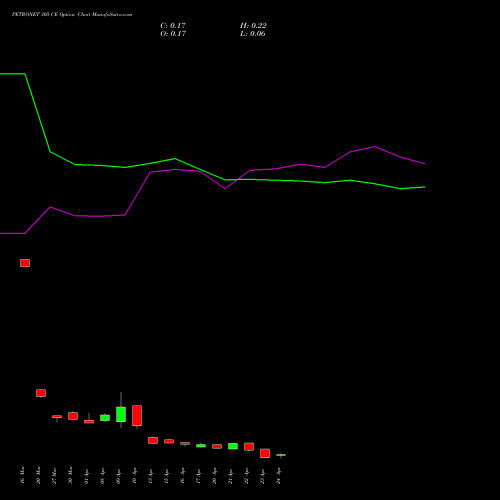The width and height of the screenshot is (500, 500).
Task: Click the red candle above 20 Apr
Action: [x=217, y=446]
